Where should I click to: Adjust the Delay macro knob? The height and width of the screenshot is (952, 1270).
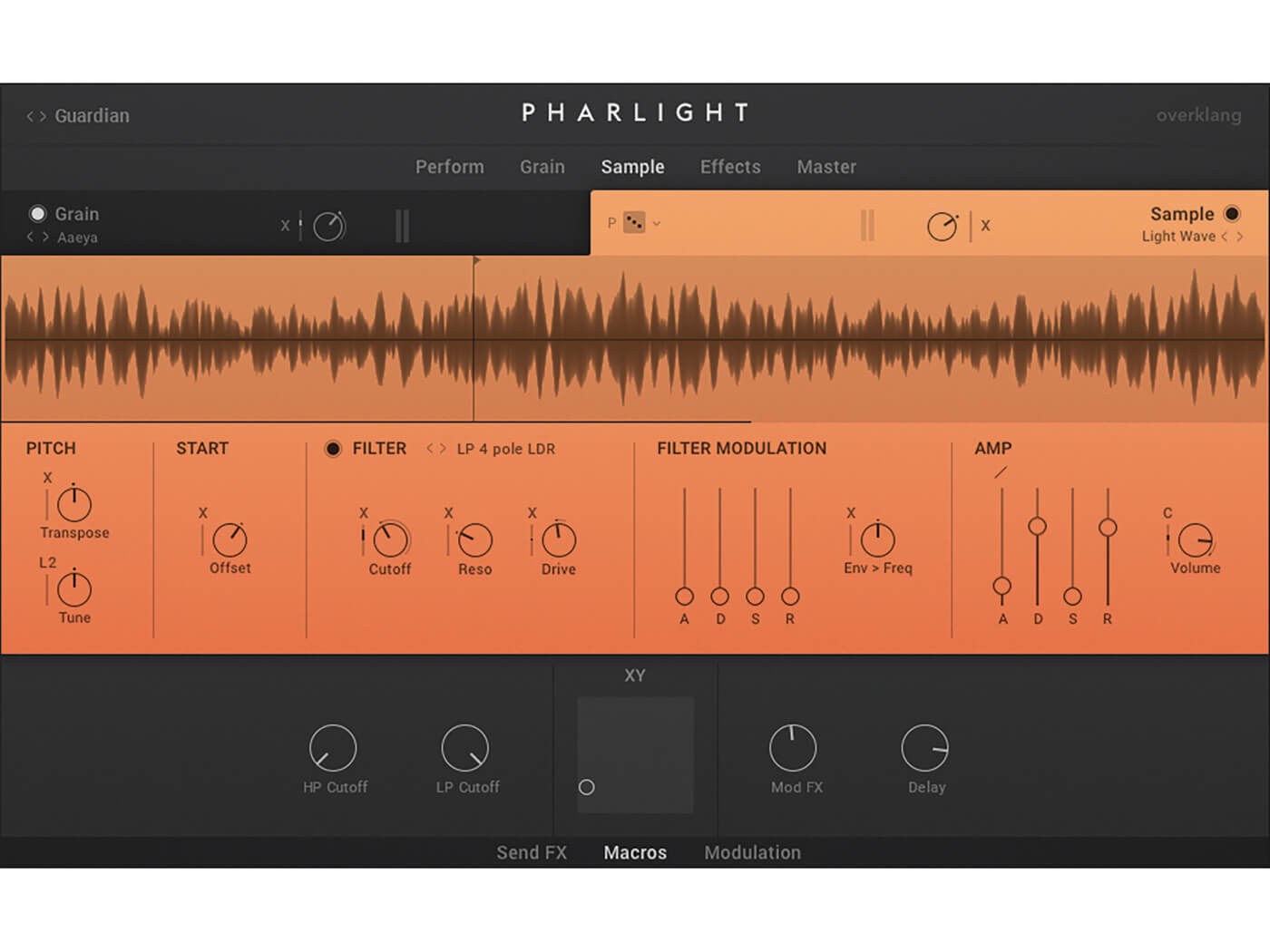click(925, 750)
